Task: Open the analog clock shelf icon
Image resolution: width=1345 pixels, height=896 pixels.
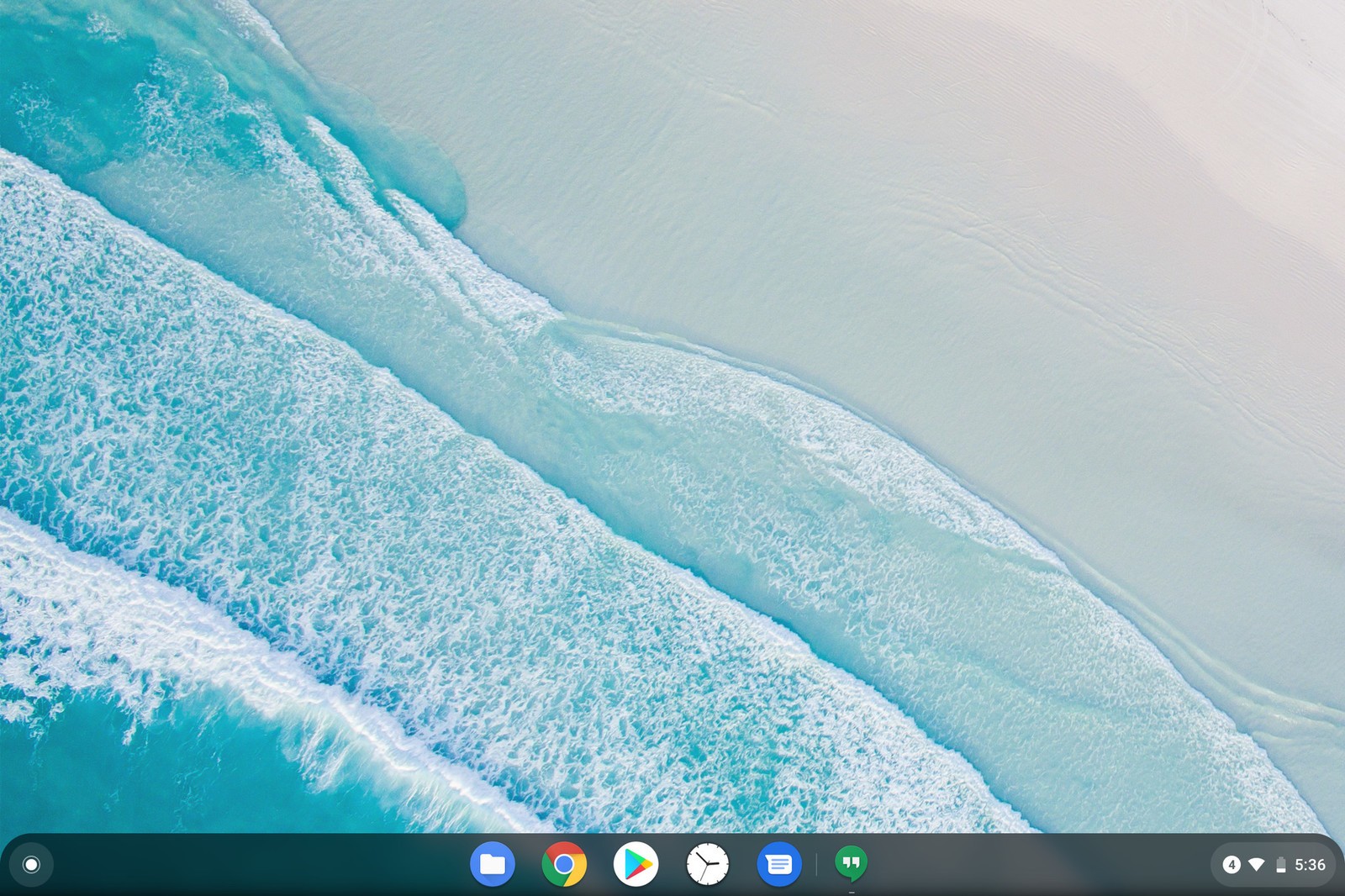Action: (x=707, y=864)
